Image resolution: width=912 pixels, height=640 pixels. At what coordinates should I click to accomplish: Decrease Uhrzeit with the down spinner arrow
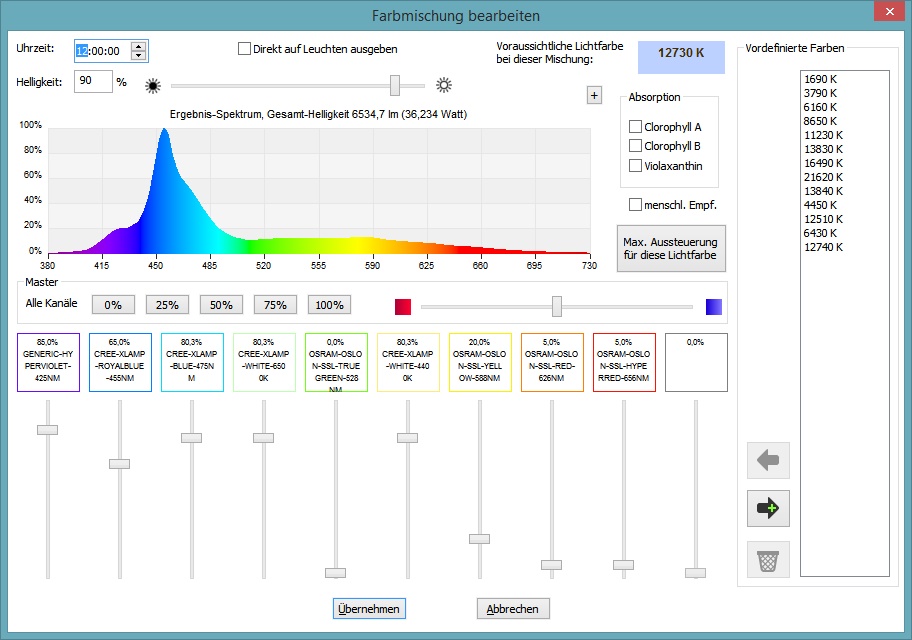point(138,55)
